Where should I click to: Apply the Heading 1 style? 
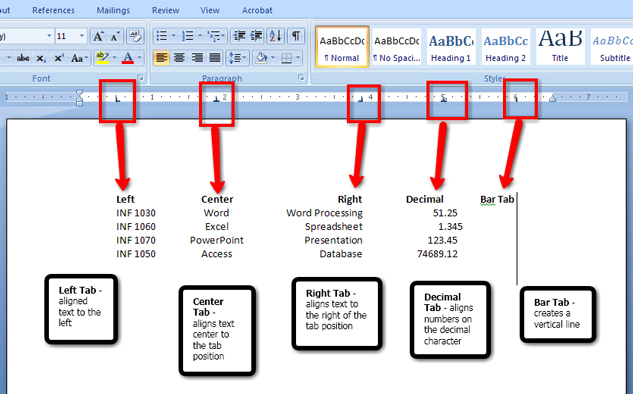tap(451, 47)
